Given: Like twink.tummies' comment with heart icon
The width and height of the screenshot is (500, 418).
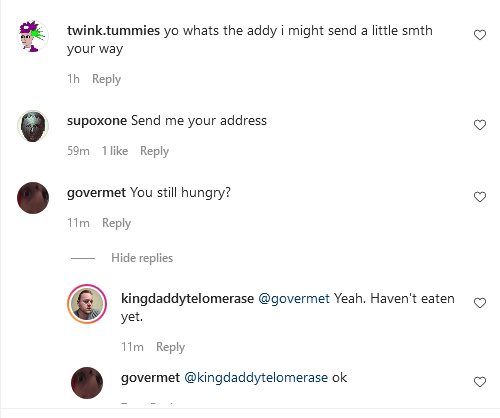Looking at the screenshot, I should click(x=480, y=35).
